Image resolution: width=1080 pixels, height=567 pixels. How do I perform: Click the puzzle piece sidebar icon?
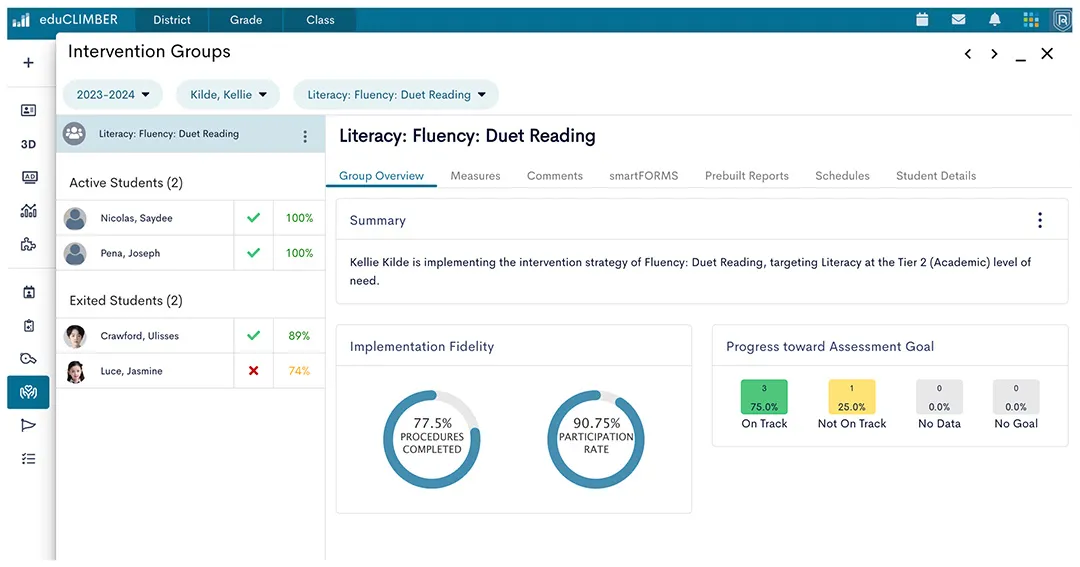[28, 244]
